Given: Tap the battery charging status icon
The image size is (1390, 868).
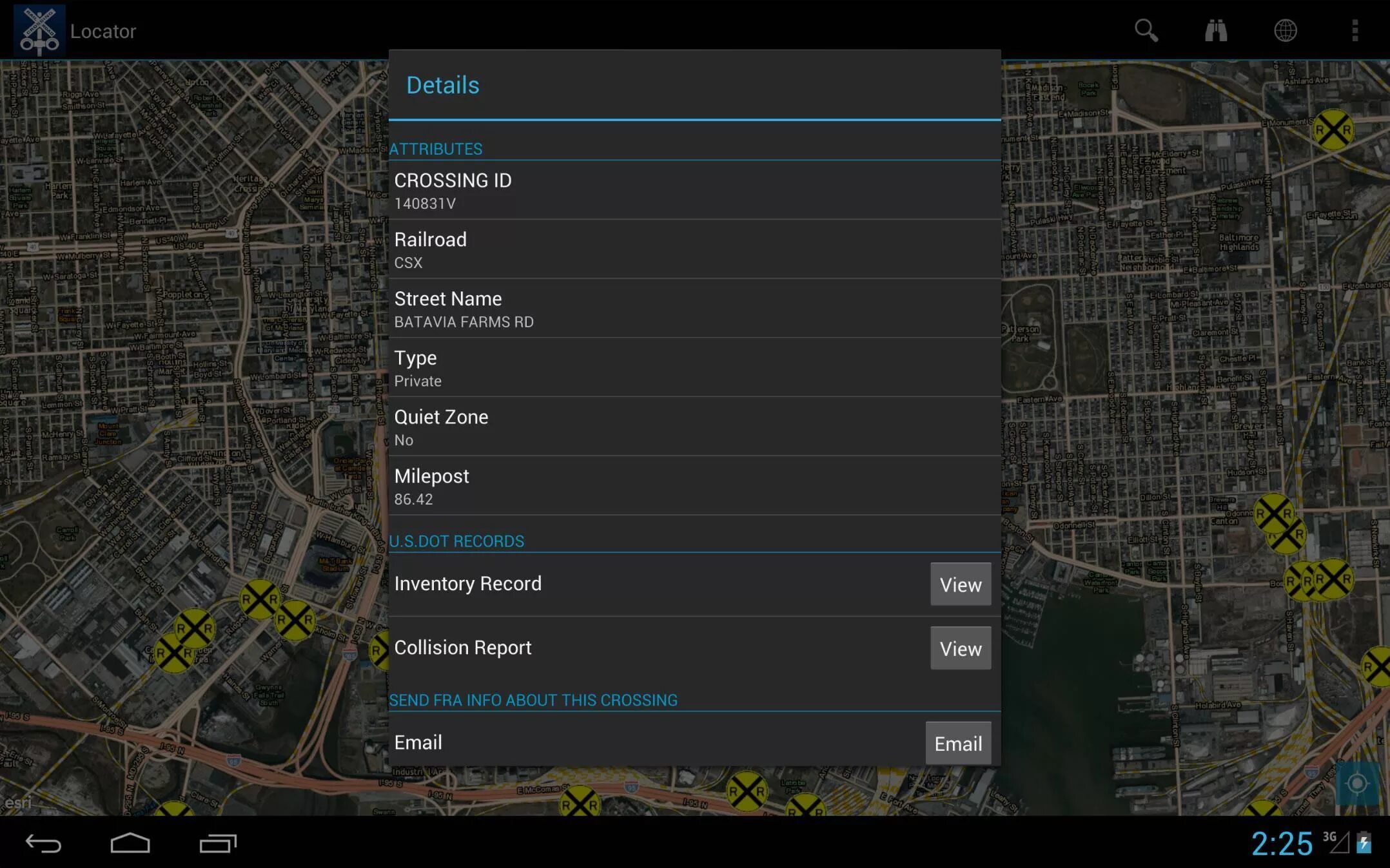Looking at the screenshot, I should pyautogui.click(x=1364, y=843).
